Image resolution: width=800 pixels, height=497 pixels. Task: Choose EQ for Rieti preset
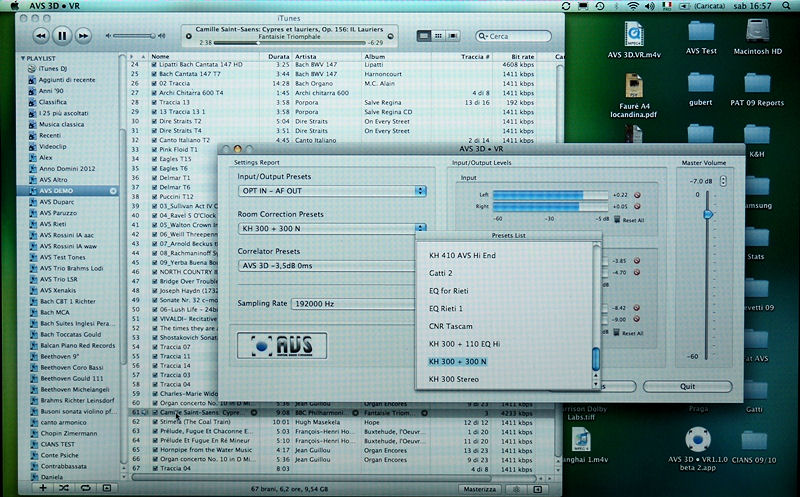point(448,291)
